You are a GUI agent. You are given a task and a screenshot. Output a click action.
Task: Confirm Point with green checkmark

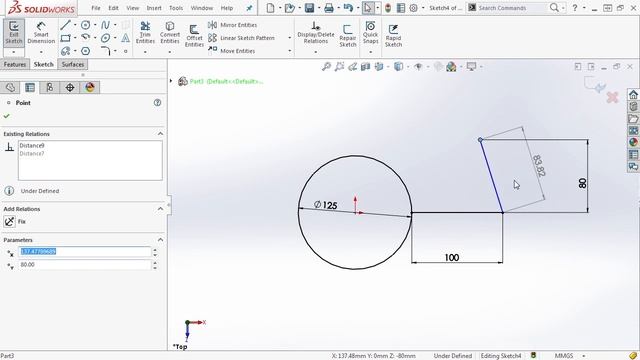[7, 116]
